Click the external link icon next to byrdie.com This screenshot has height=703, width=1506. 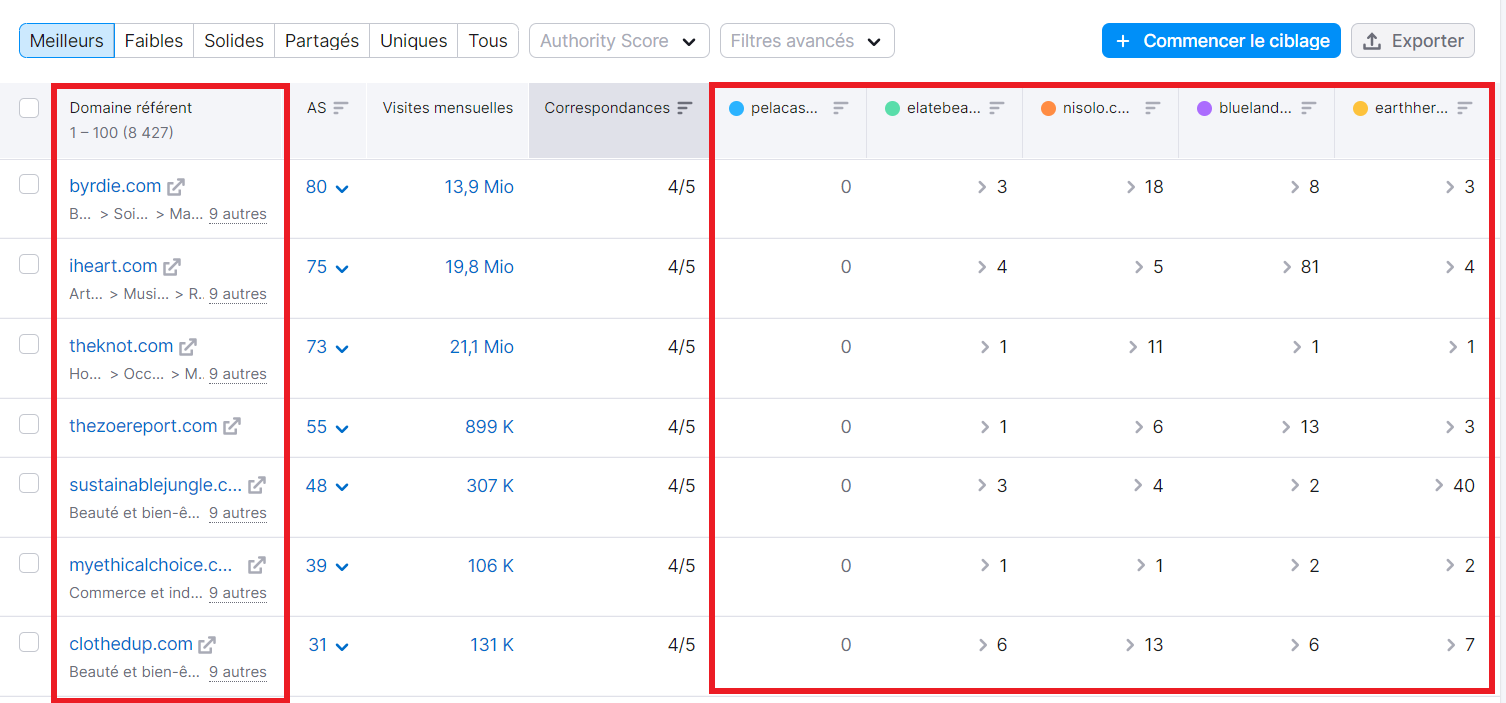pyautogui.click(x=177, y=185)
